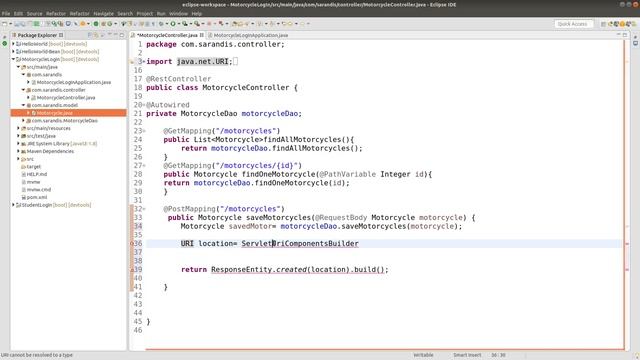Open the Search menu

coord(125,13)
